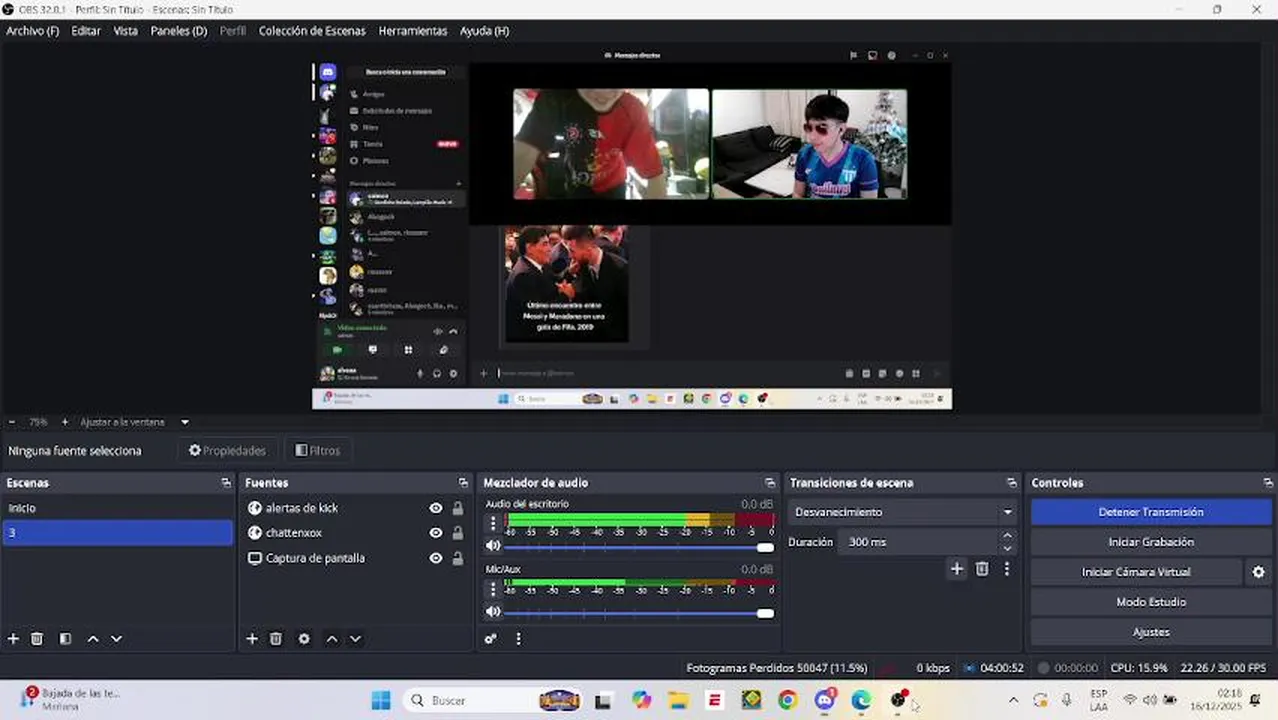Remove selected scene with the Escenas trash icon
Image resolution: width=1278 pixels, height=720 pixels.
coord(37,639)
